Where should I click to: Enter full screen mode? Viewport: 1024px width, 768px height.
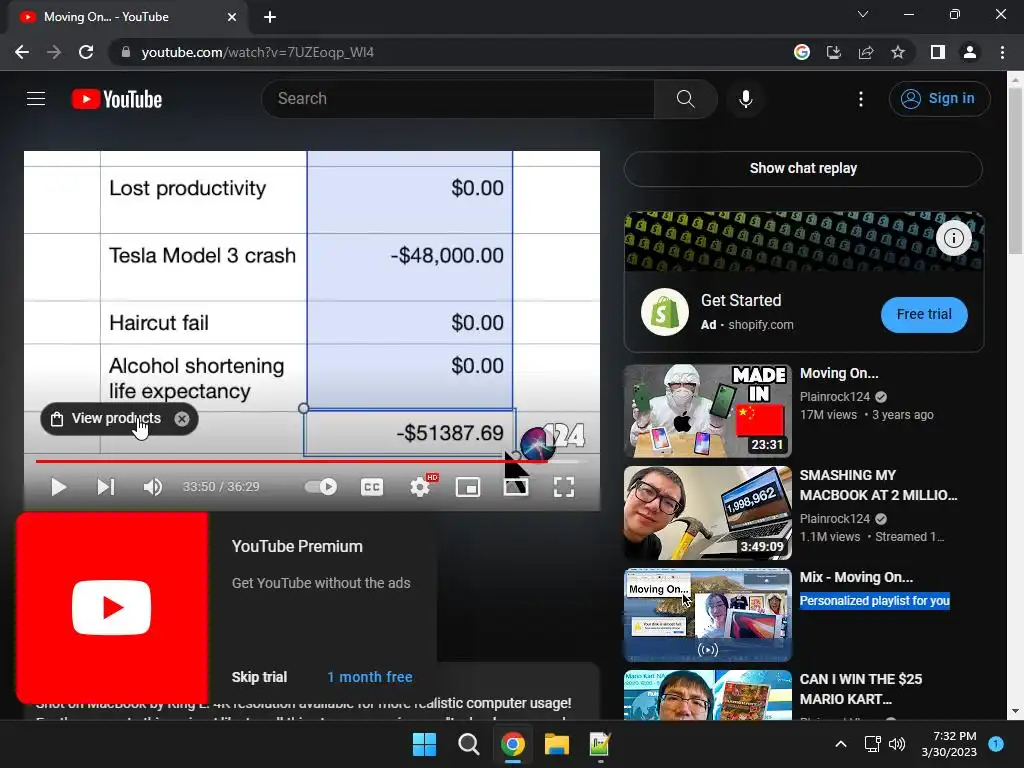(564, 487)
